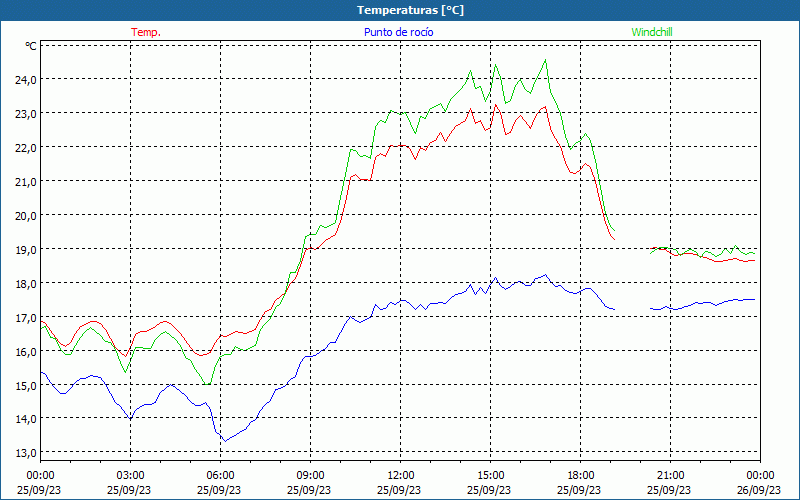Select the blue Punto de rocío legend label
The height and width of the screenshot is (500, 800).
point(398,32)
